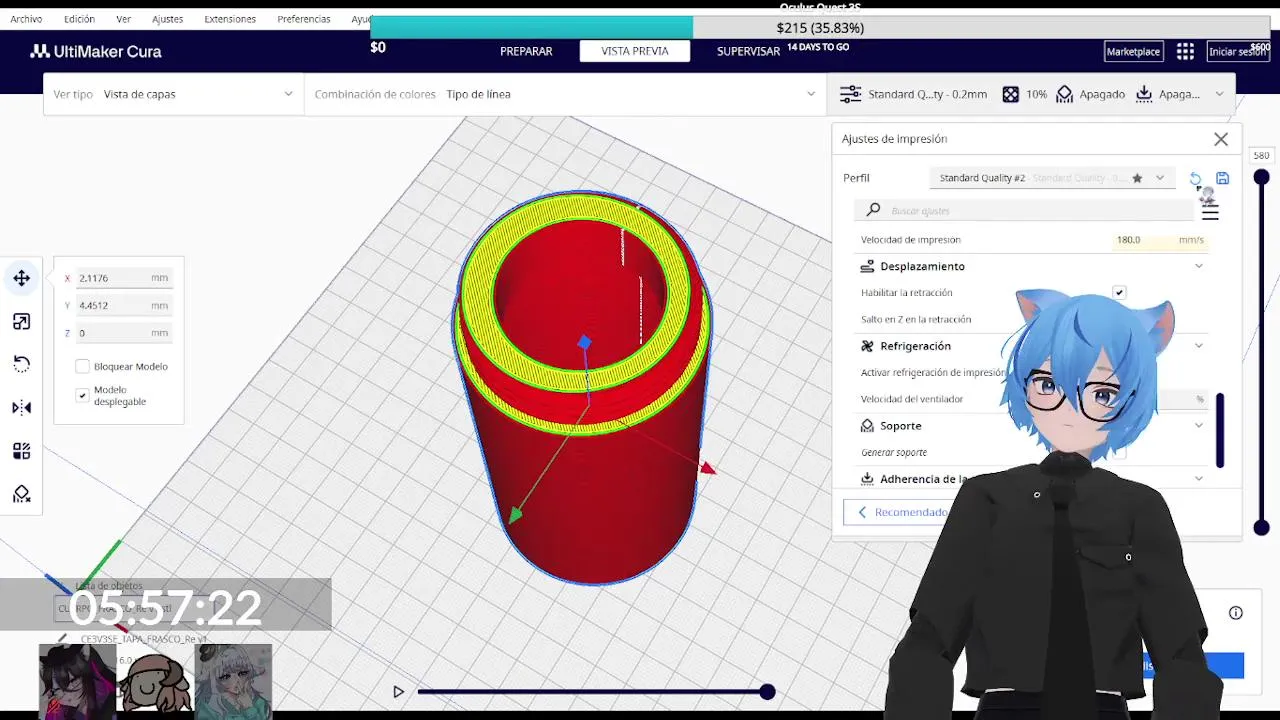Open the settings visibility hamburger menu
Viewport: 1280px width, 720px height.
tap(1210, 212)
